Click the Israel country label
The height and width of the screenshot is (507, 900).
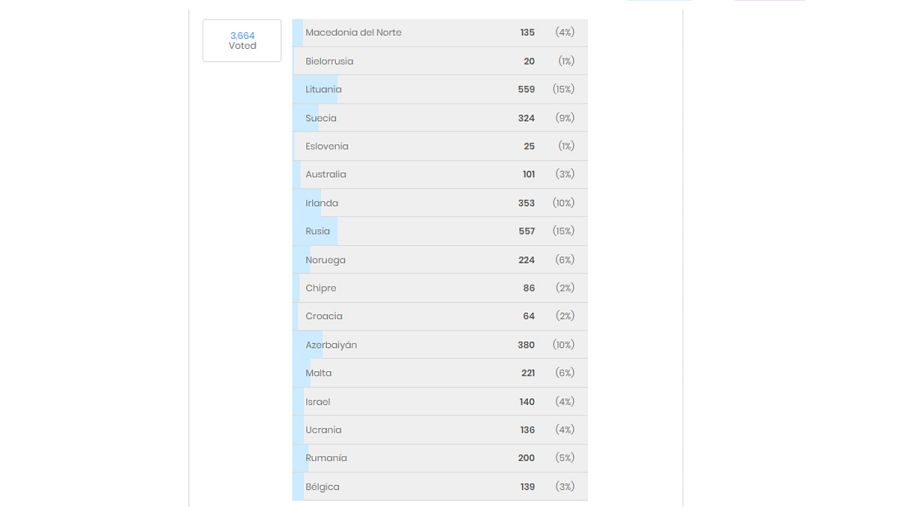[x=318, y=402]
